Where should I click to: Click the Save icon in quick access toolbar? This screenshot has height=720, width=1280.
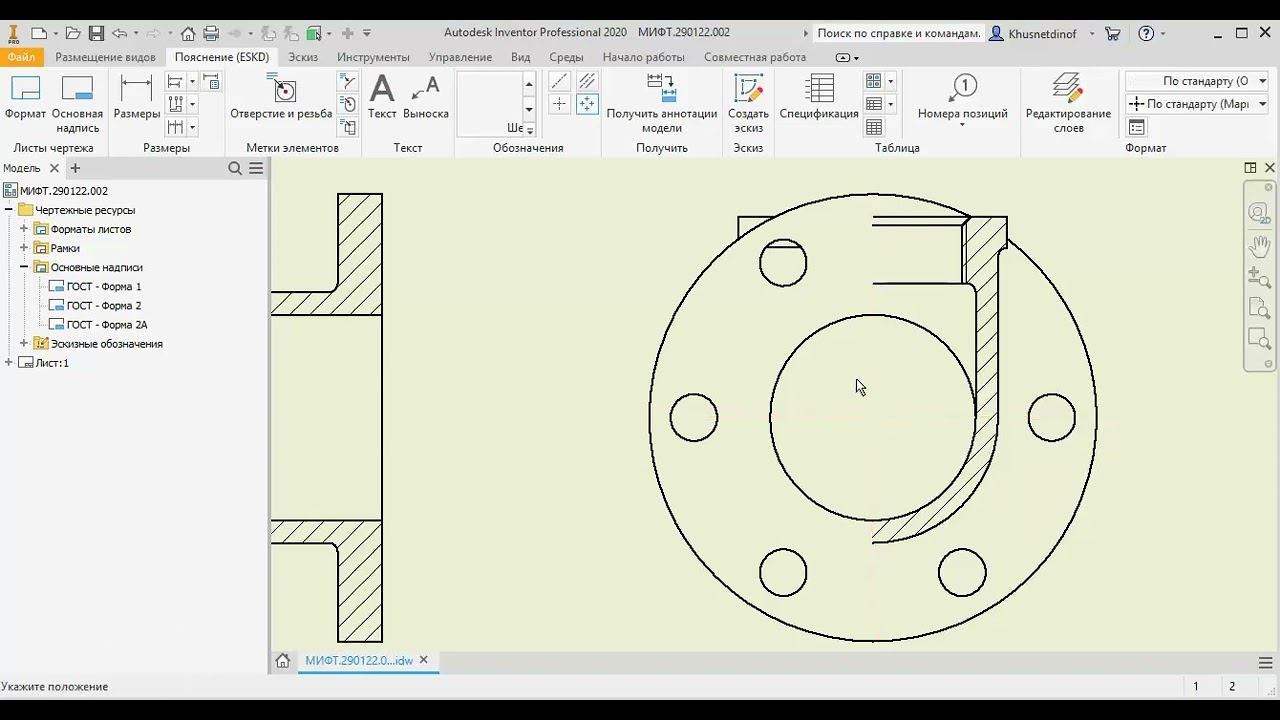pyautogui.click(x=96, y=33)
